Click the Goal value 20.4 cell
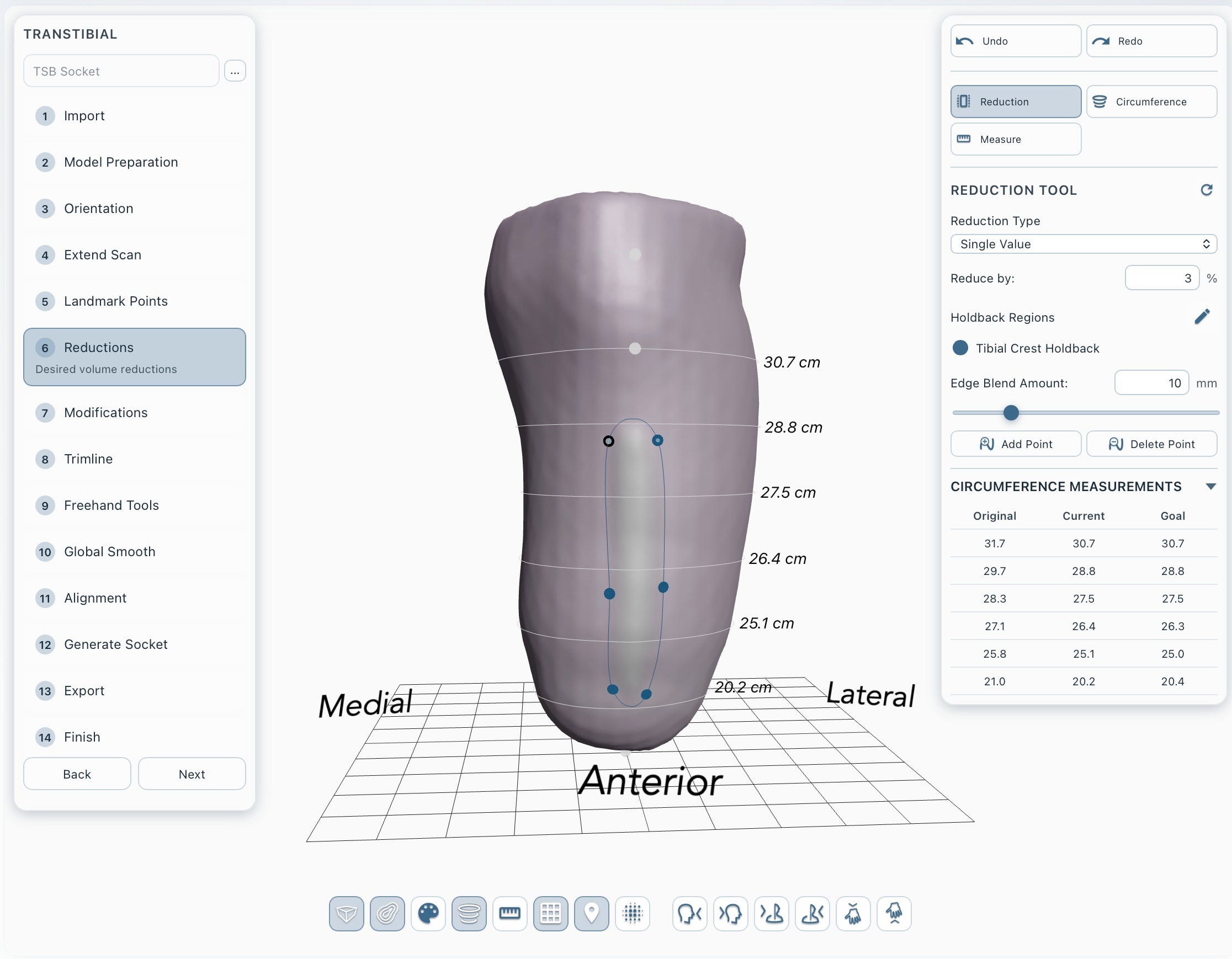Image resolution: width=1232 pixels, height=959 pixels. [x=1172, y=681]
